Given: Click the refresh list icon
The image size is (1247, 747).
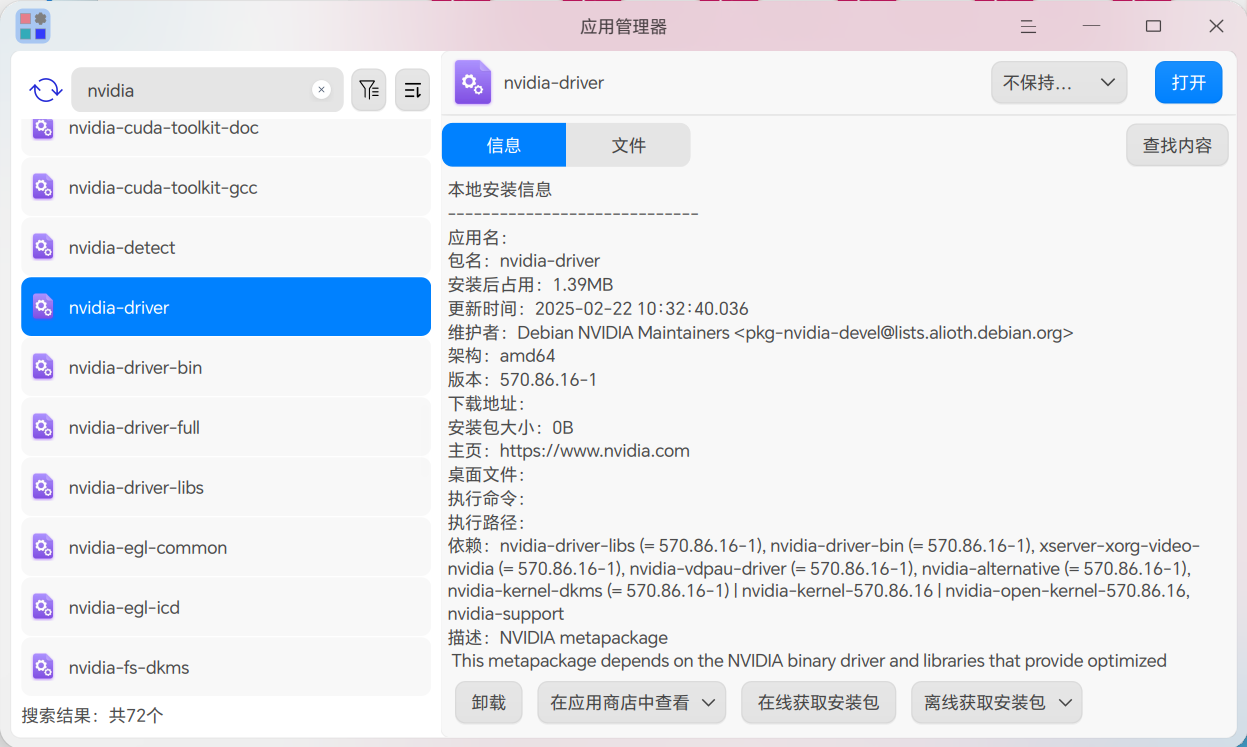Looking at the screenshot, I should pos(46,90).
